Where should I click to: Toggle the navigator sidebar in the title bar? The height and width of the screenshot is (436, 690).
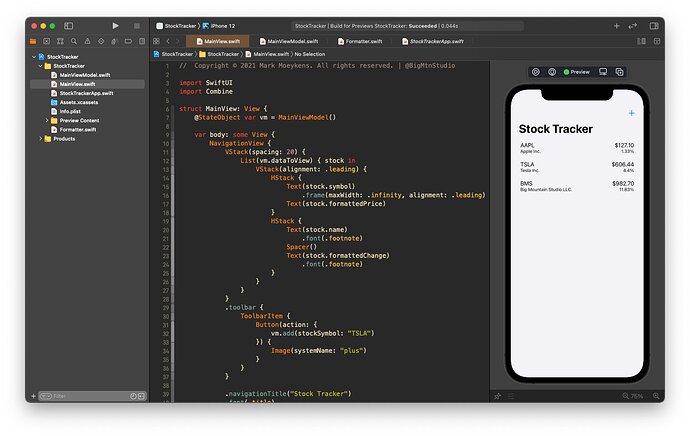tap(69, 26)
